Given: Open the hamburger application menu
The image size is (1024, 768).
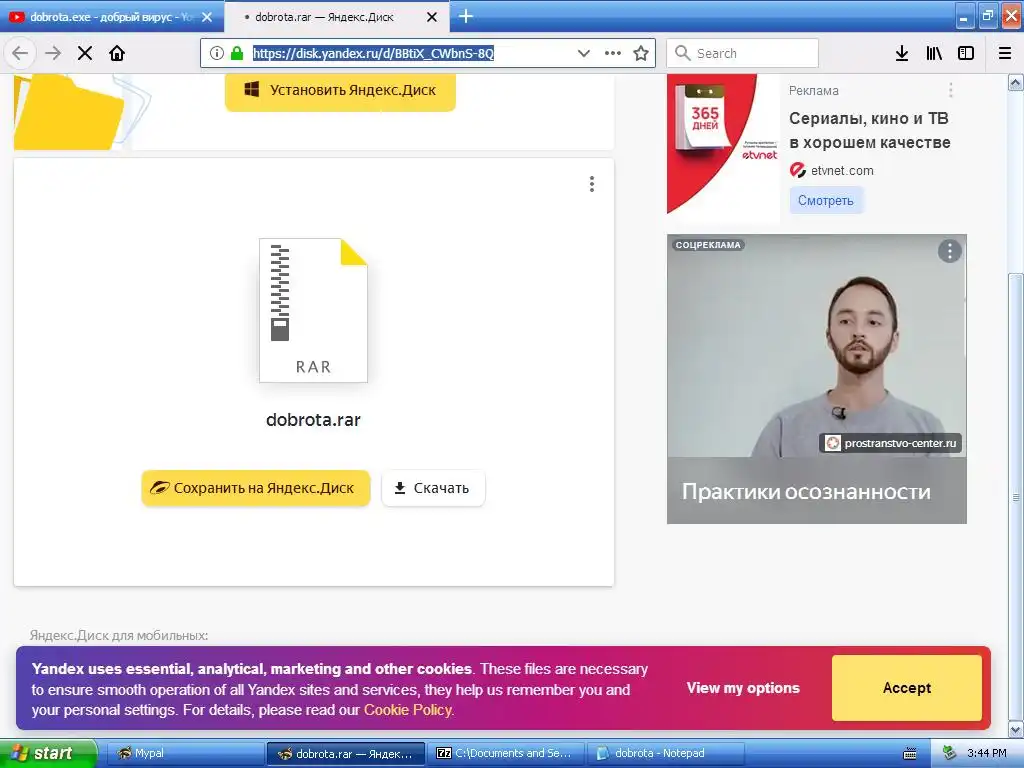Looking at the screenshot, I should pyautogui.click(x=1005, y=54).
